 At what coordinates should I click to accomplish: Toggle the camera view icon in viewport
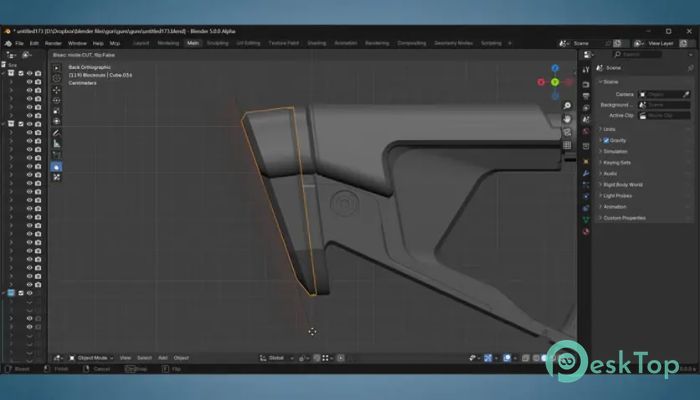(x=567, y=132)
